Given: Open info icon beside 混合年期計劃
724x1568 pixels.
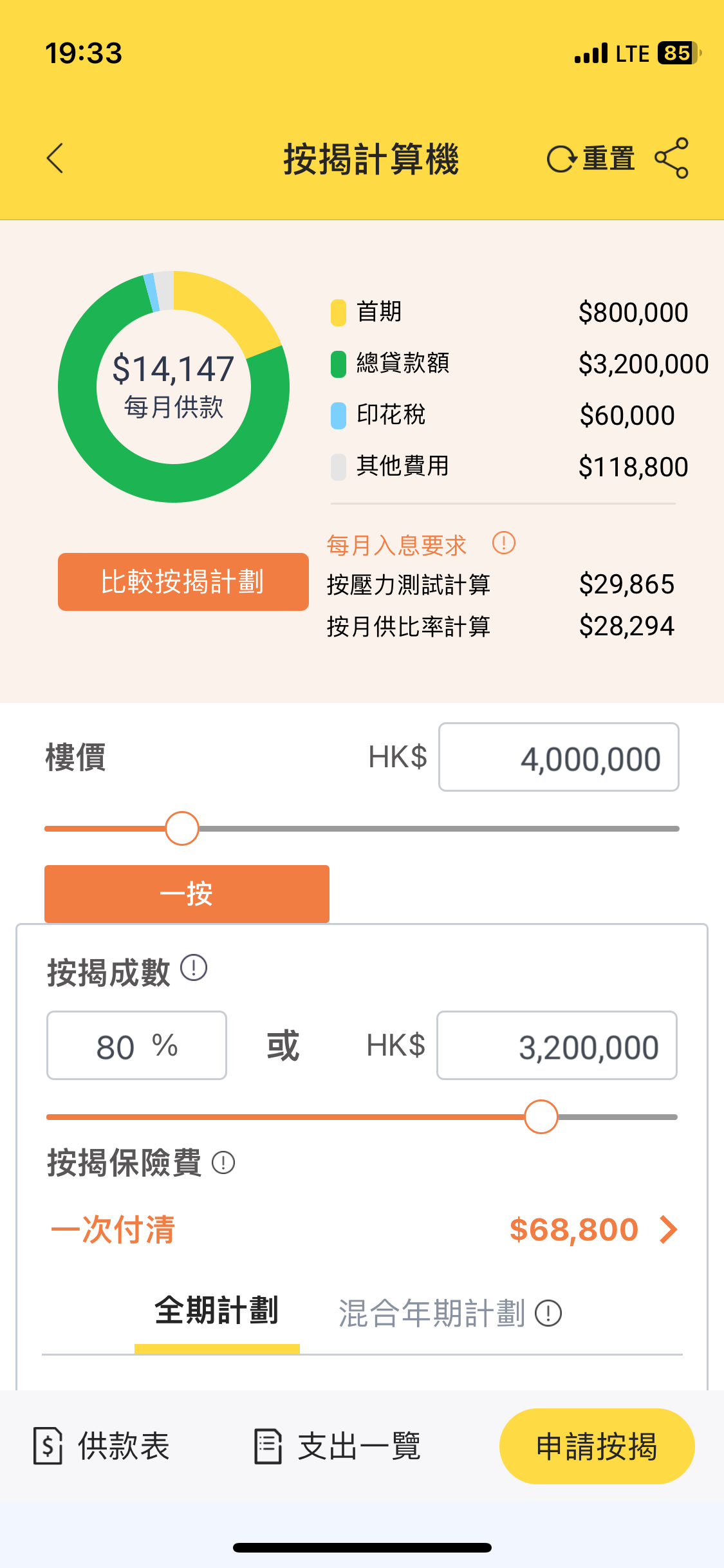Looking at the screenshot, I should tap(549, 1312).
